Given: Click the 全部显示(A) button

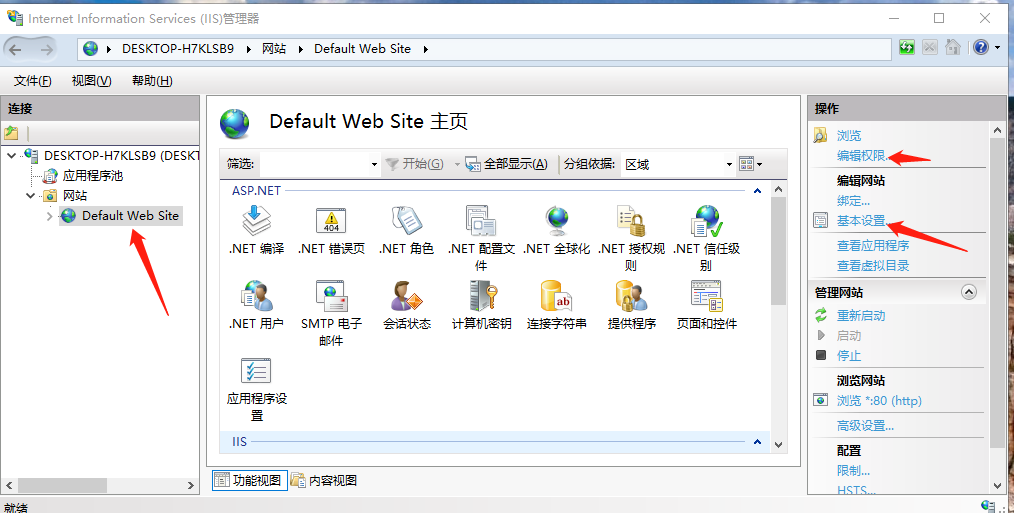Looking at the screenshot, I should coord(508,164).
